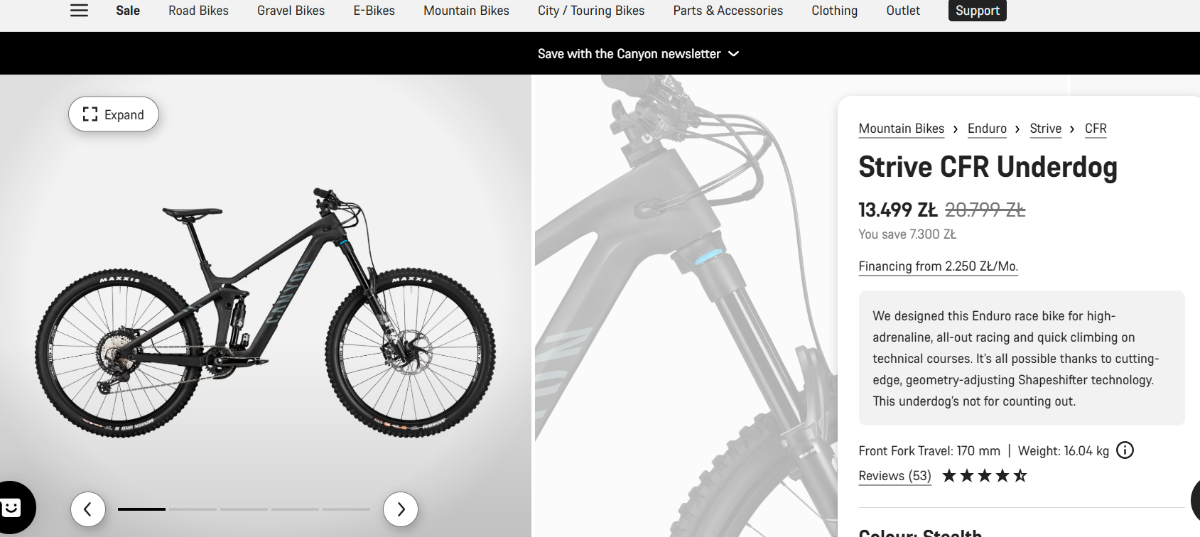Open the hamburger navigation menu
The width and height of the screenshot is (1200, 537).
[79, 11]
